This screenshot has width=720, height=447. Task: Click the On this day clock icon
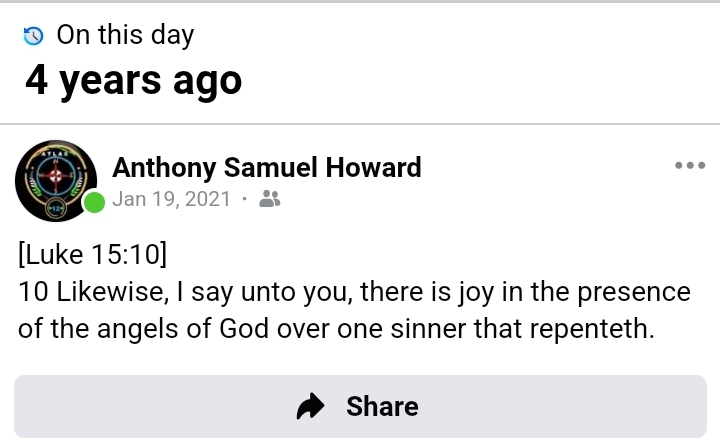(34, 36)
